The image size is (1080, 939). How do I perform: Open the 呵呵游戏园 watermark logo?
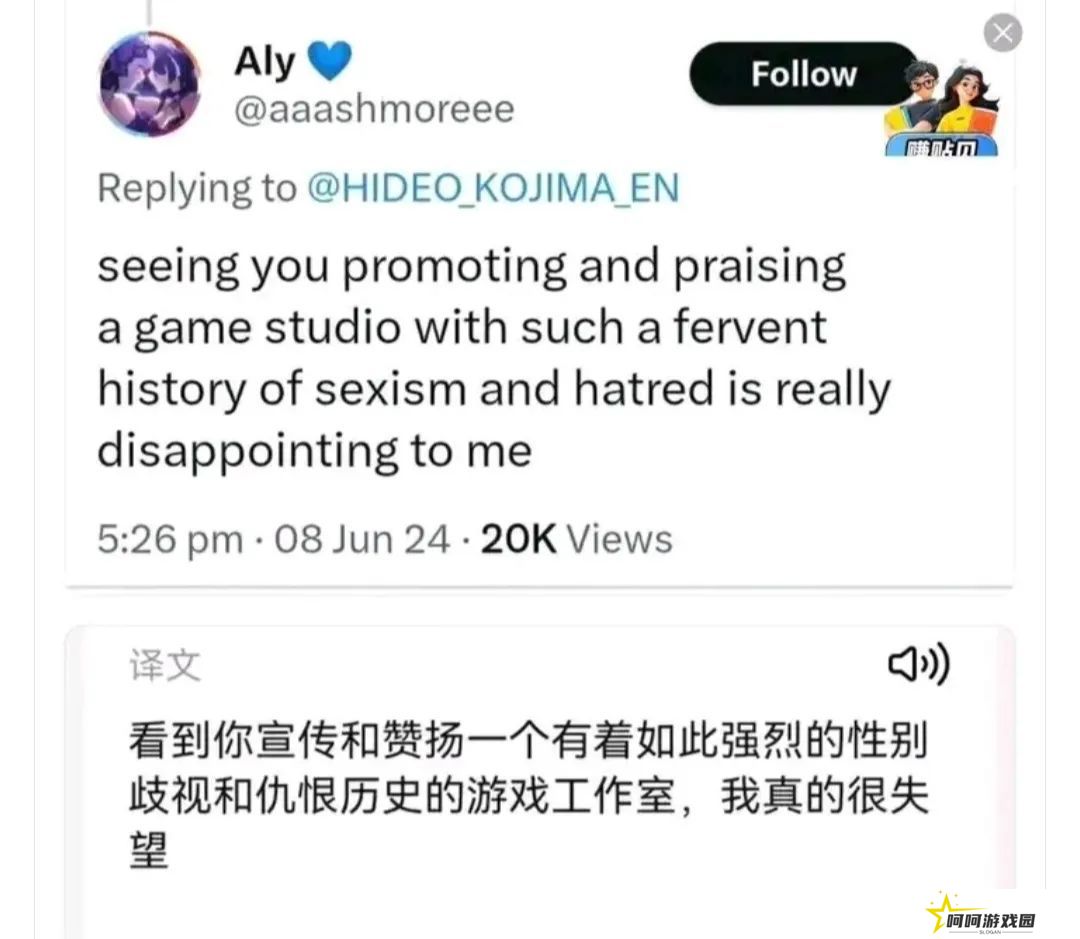(981, 914)
